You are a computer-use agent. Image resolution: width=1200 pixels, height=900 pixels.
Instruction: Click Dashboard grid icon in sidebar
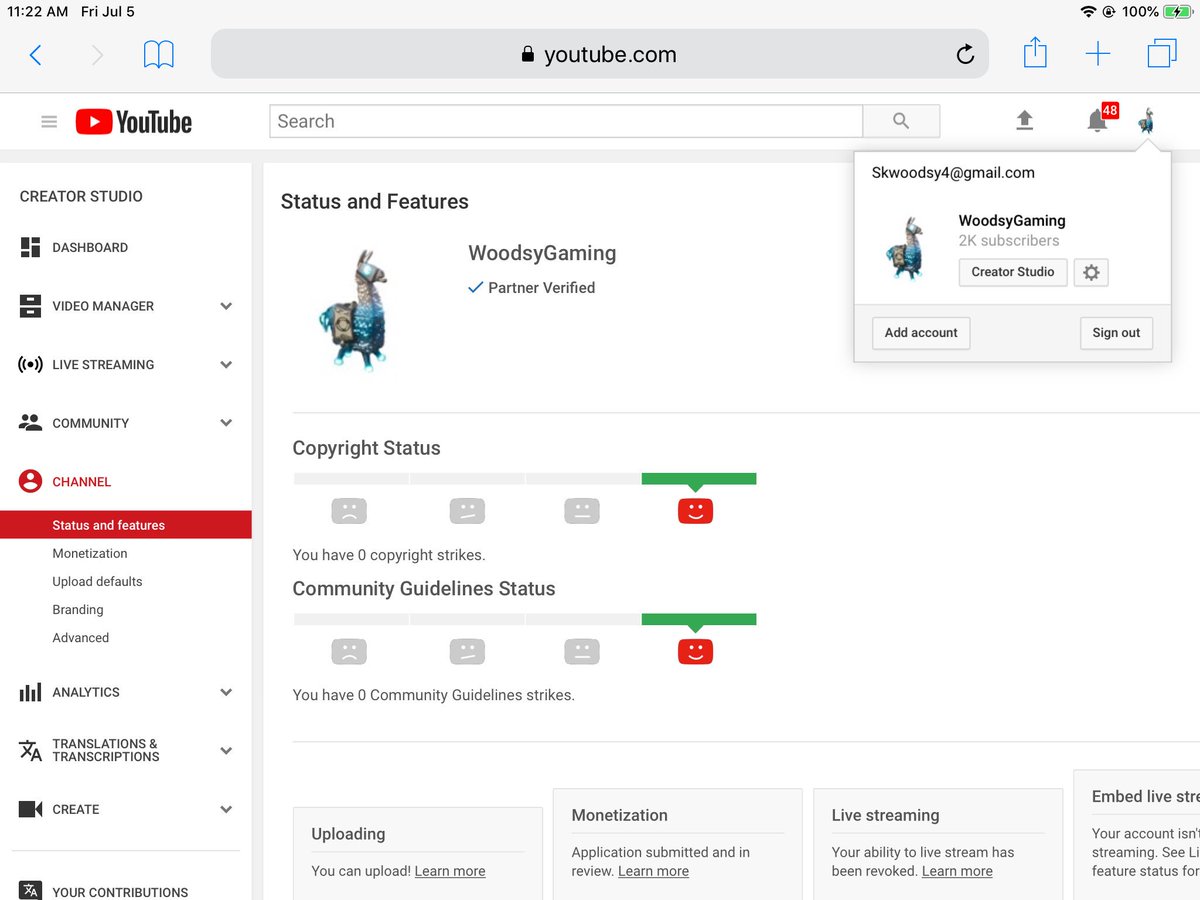pyautogui.click(x=30, y=247)
